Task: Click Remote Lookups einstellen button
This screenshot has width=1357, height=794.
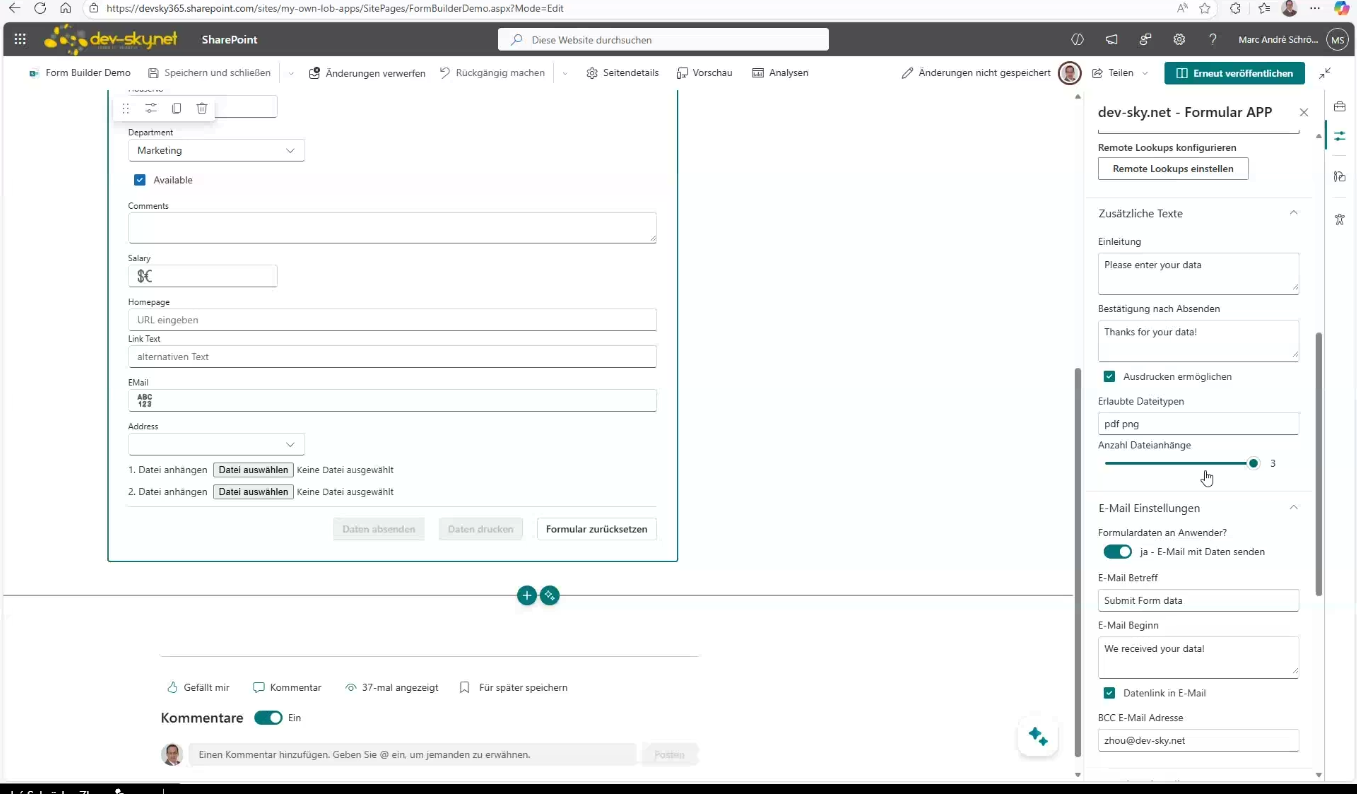Action: 1172,169
